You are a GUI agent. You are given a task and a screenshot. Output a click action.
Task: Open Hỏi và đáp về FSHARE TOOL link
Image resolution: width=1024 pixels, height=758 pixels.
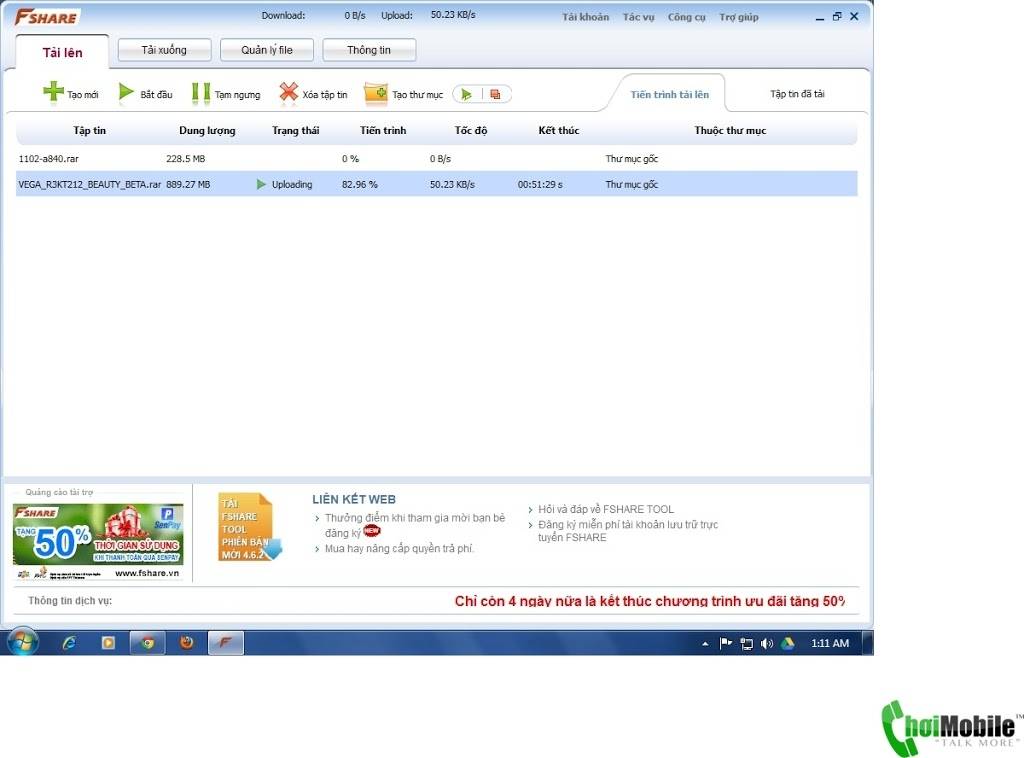605,509
